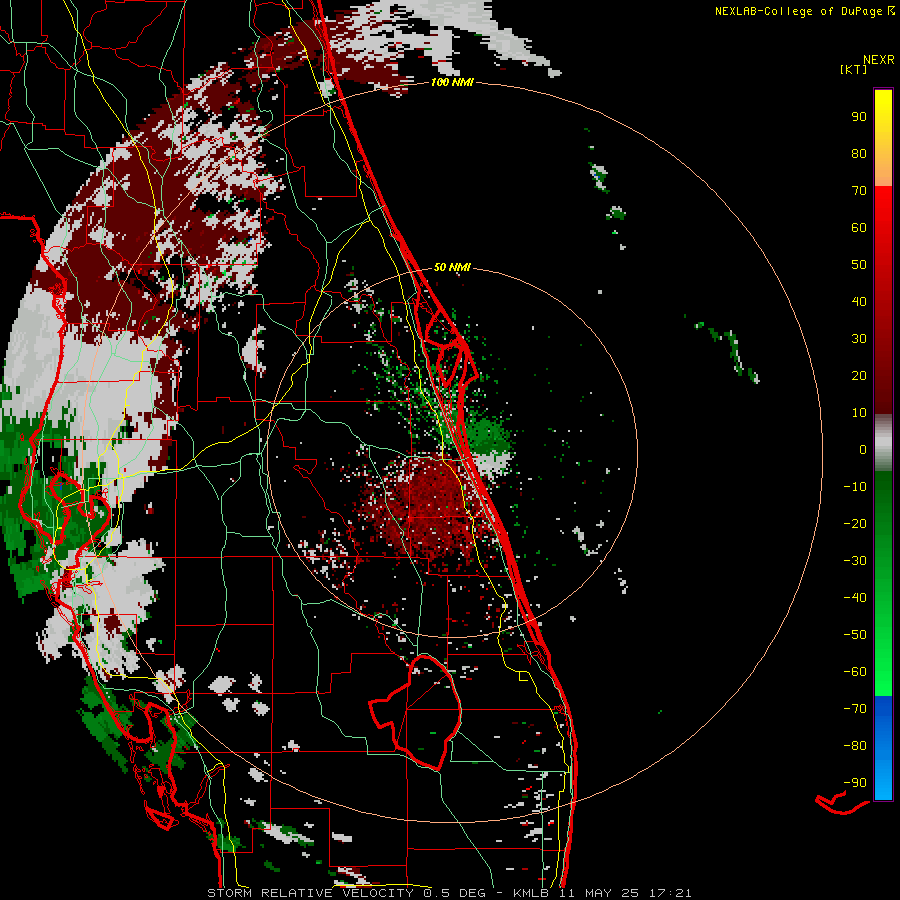Screen dimensions: 900x900
Task: Click the 40 value on velocity scale
Action: pos(859,302)
